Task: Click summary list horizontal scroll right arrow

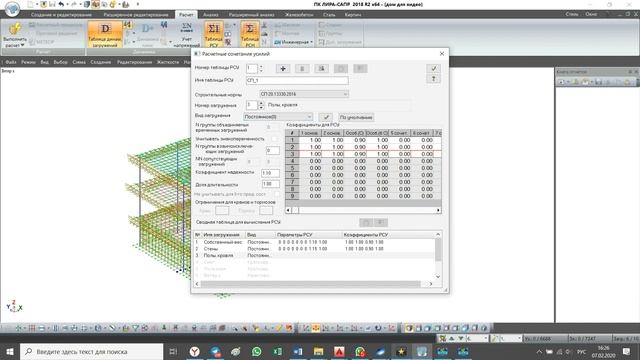Action: pos(431,284)
